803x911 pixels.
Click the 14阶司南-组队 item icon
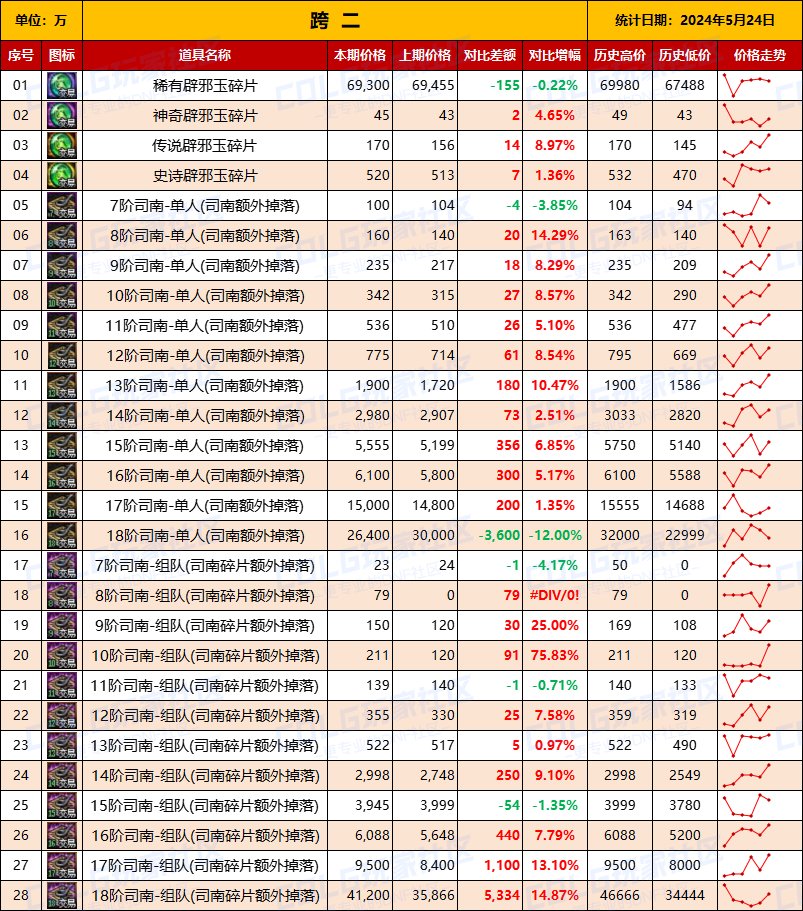[62, 776]
